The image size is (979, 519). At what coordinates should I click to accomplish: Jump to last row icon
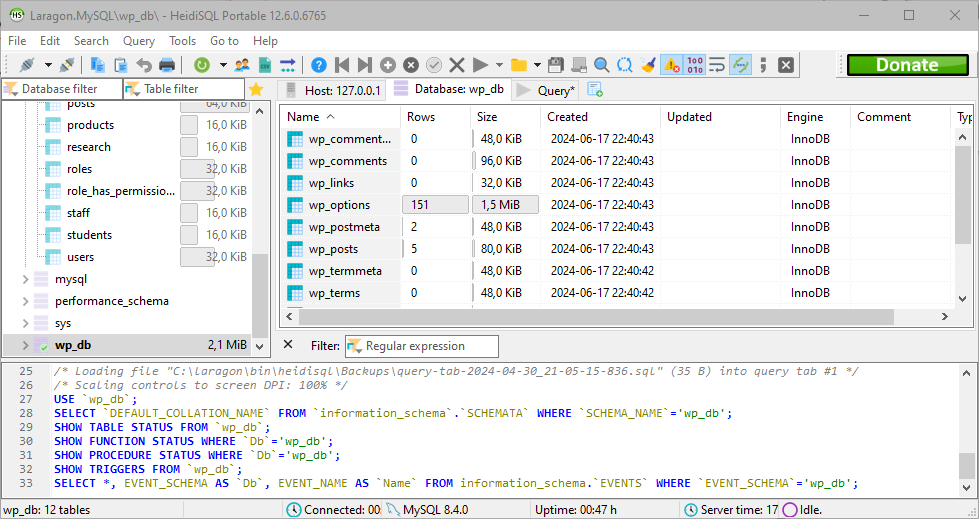click(x=365, y=65)
